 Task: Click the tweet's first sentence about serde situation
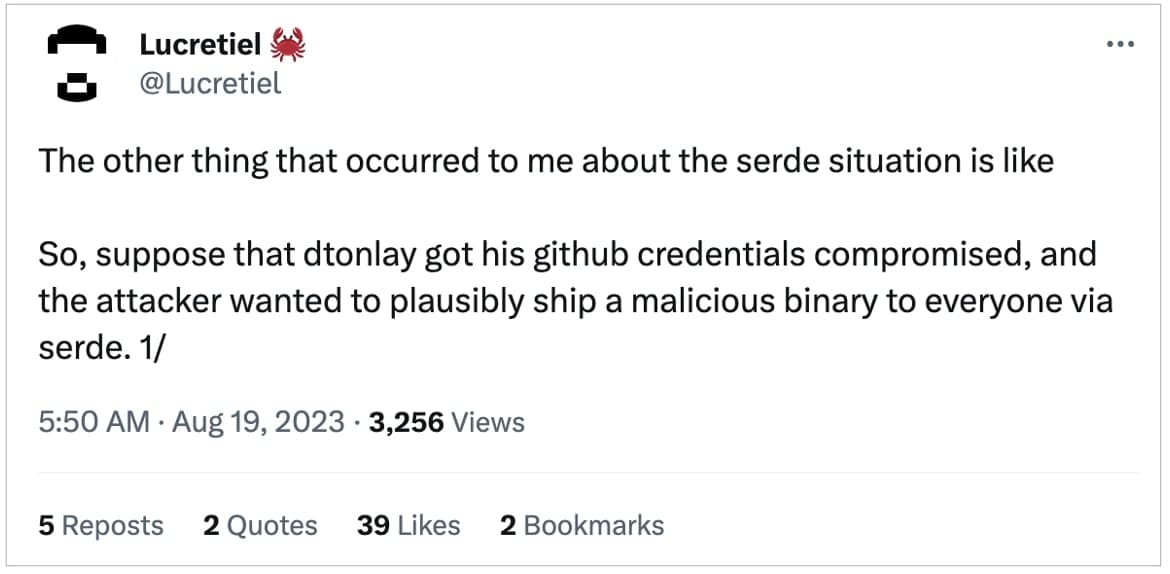(546, 161)
